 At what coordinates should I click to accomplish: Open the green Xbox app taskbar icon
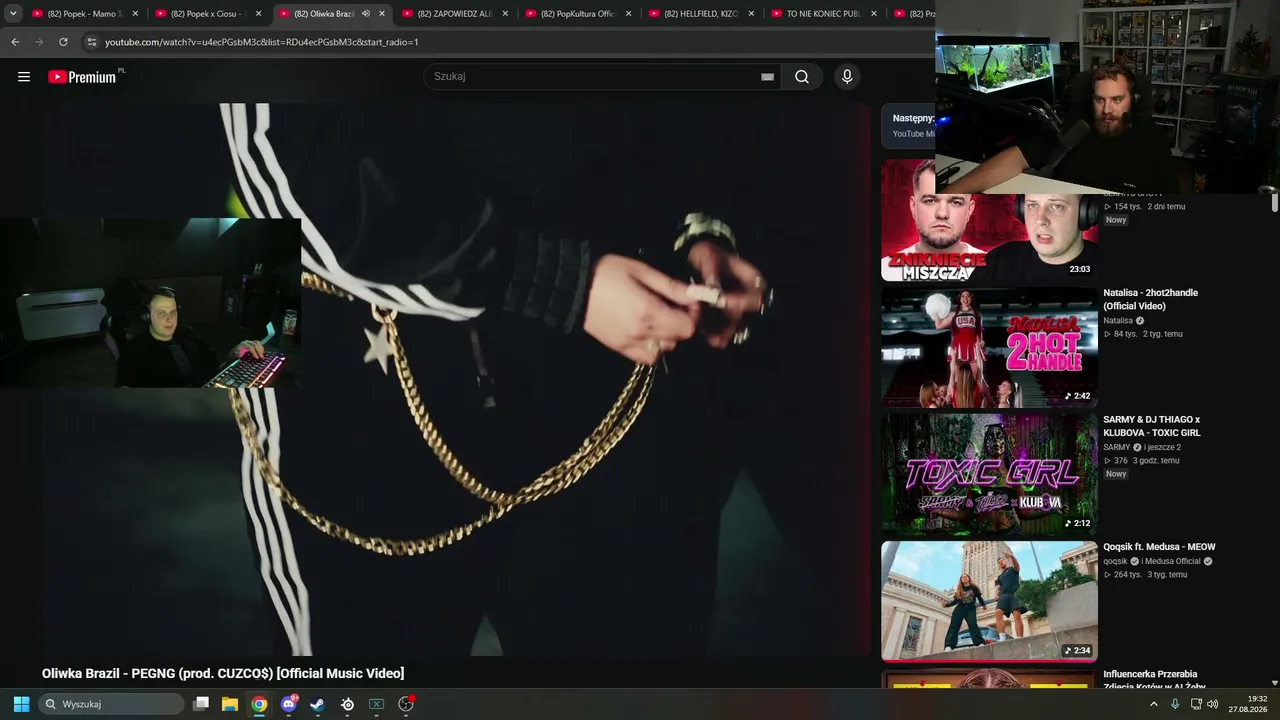[377, 704]
